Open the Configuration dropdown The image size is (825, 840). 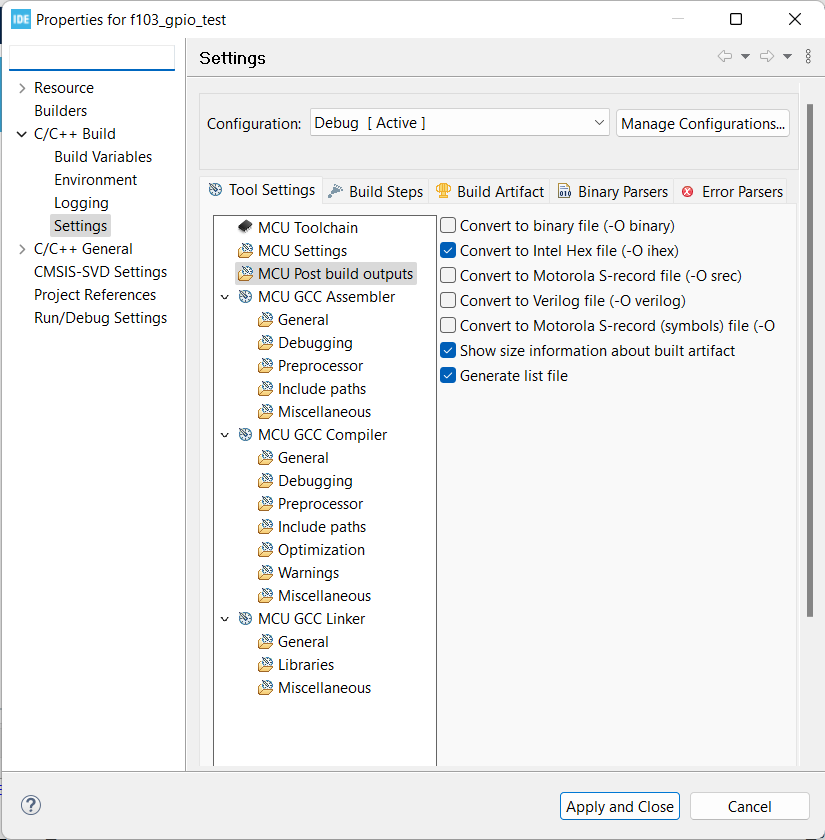click(x=460, y=123)
